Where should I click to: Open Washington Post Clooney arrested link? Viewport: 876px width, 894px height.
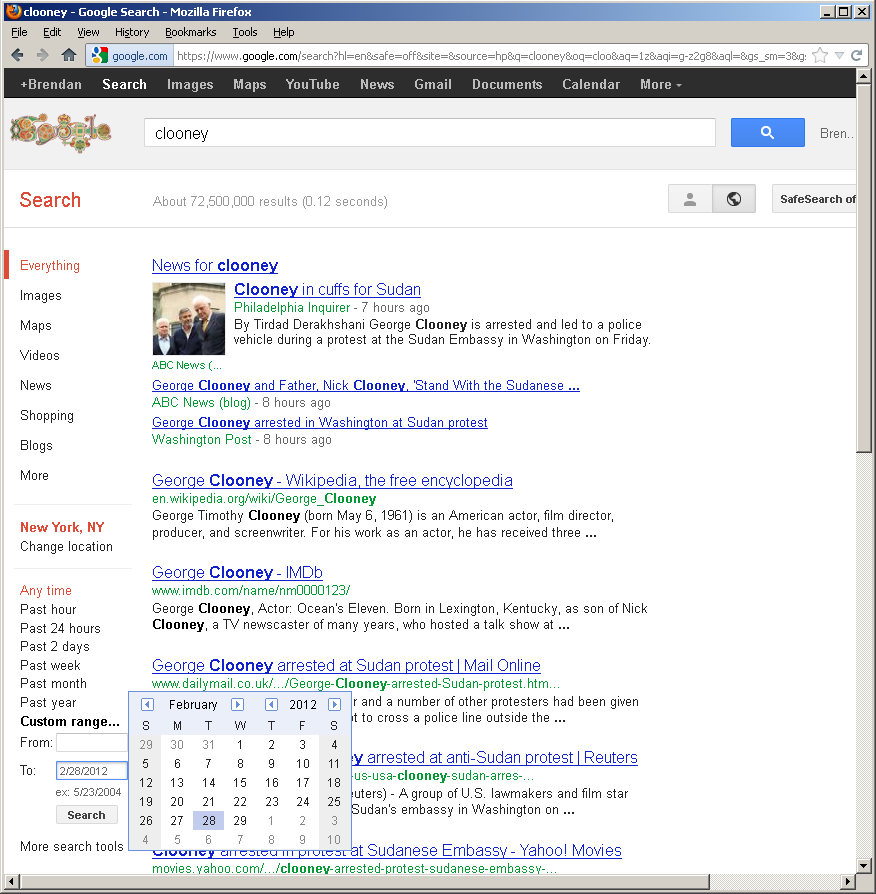coord(319,422)
